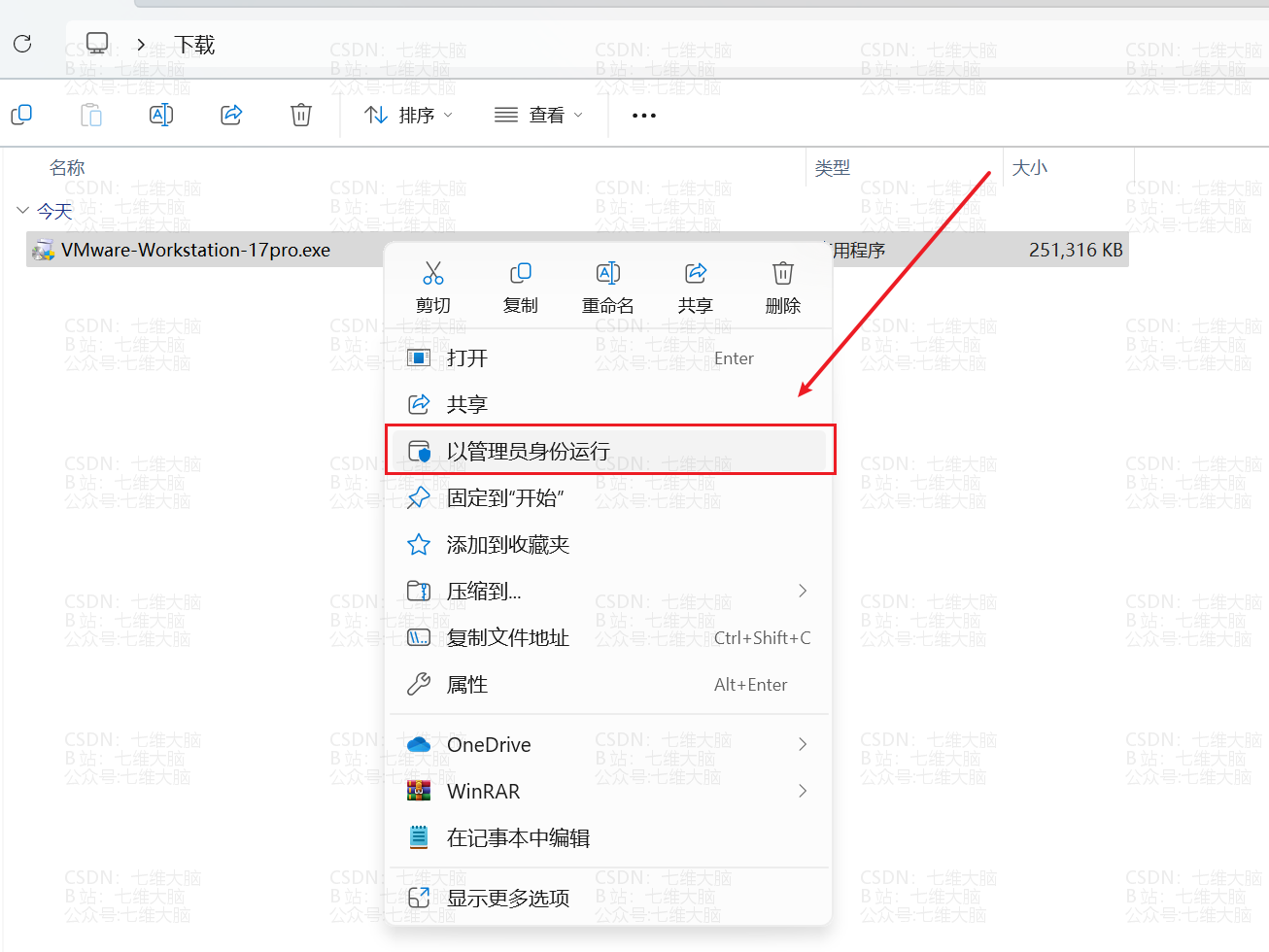The image size is (1269, 952).
Task: Collapse the 今天 group
Action: tap(22, 210)
